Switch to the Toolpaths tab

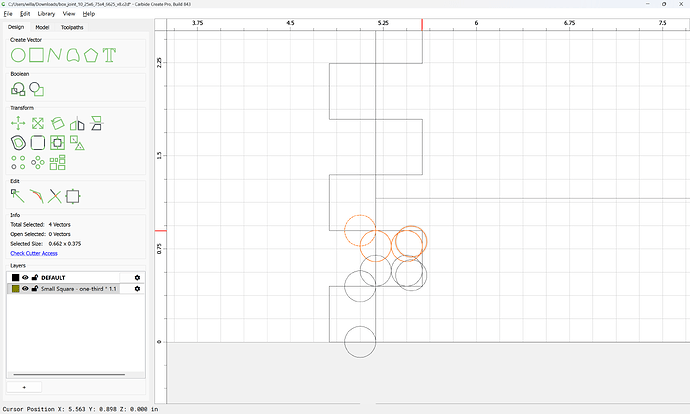tap(72, 27)
